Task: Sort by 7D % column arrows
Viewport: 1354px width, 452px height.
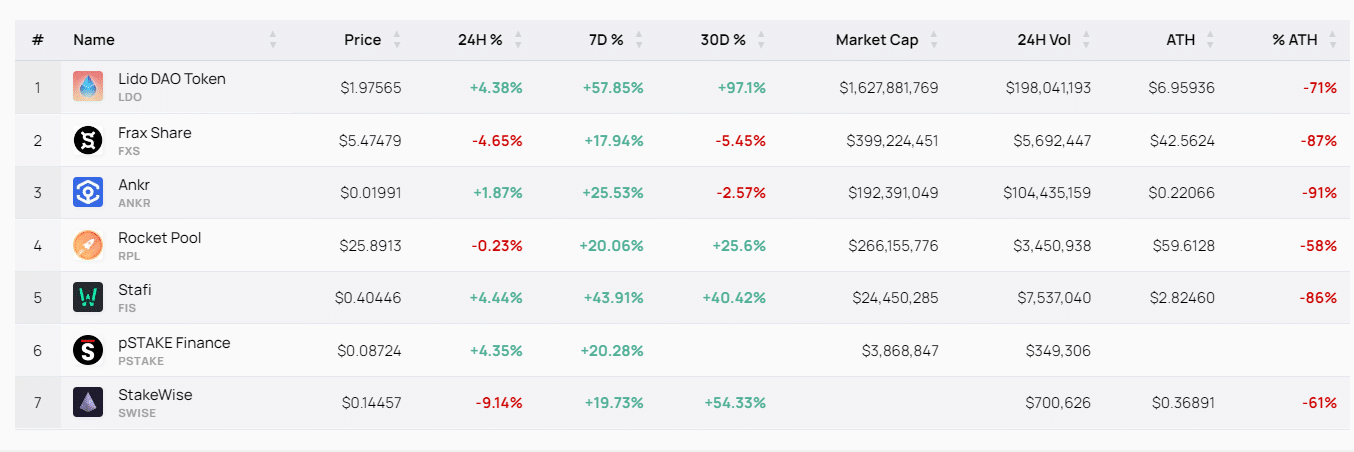Action: click(x=639, y=40)
